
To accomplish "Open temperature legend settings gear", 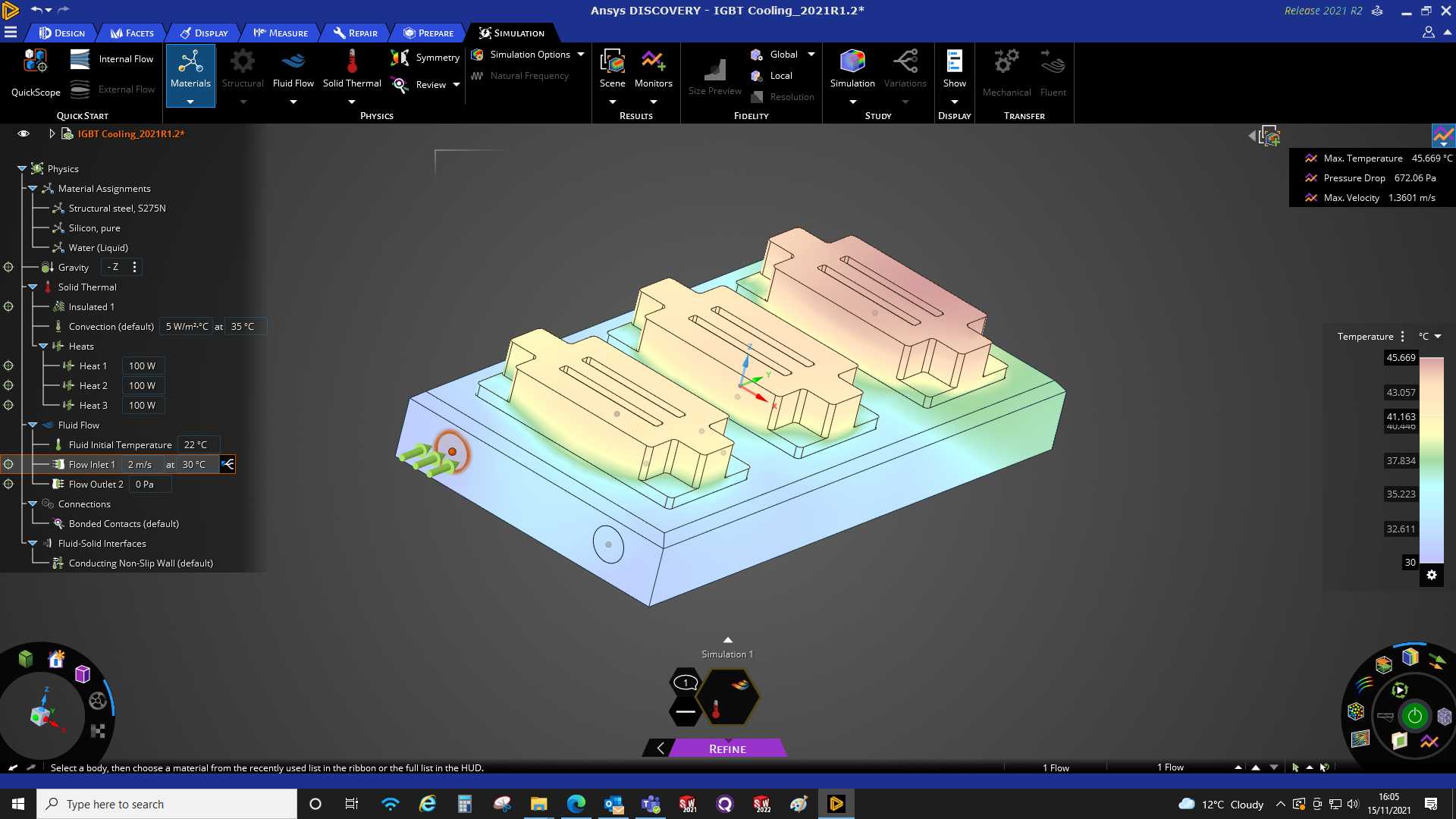I will click(x=1432, y=575).
